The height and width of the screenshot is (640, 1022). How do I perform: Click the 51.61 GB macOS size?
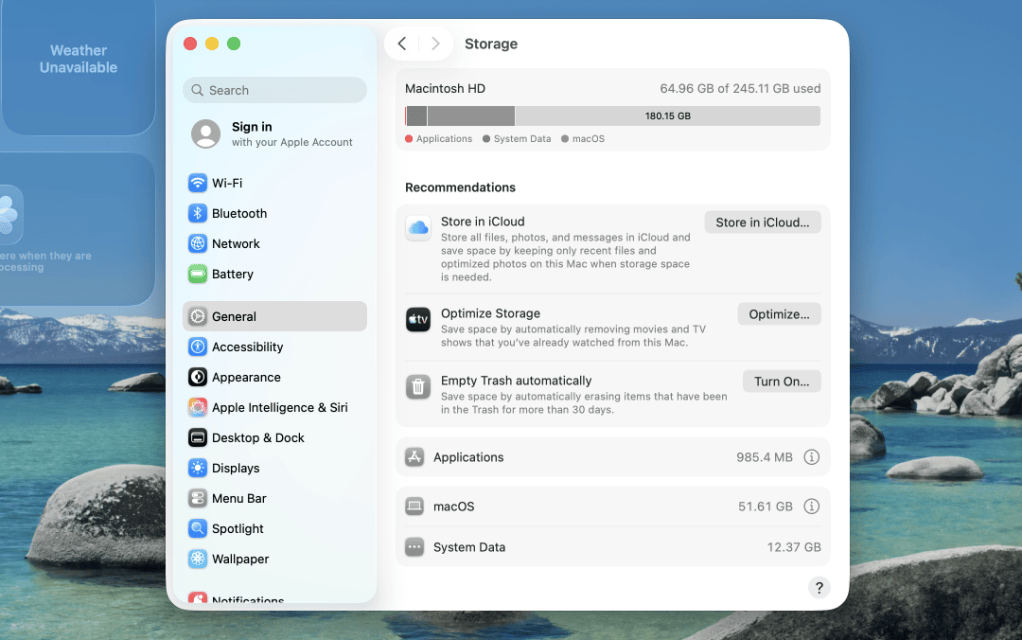[x=765, y=506]
